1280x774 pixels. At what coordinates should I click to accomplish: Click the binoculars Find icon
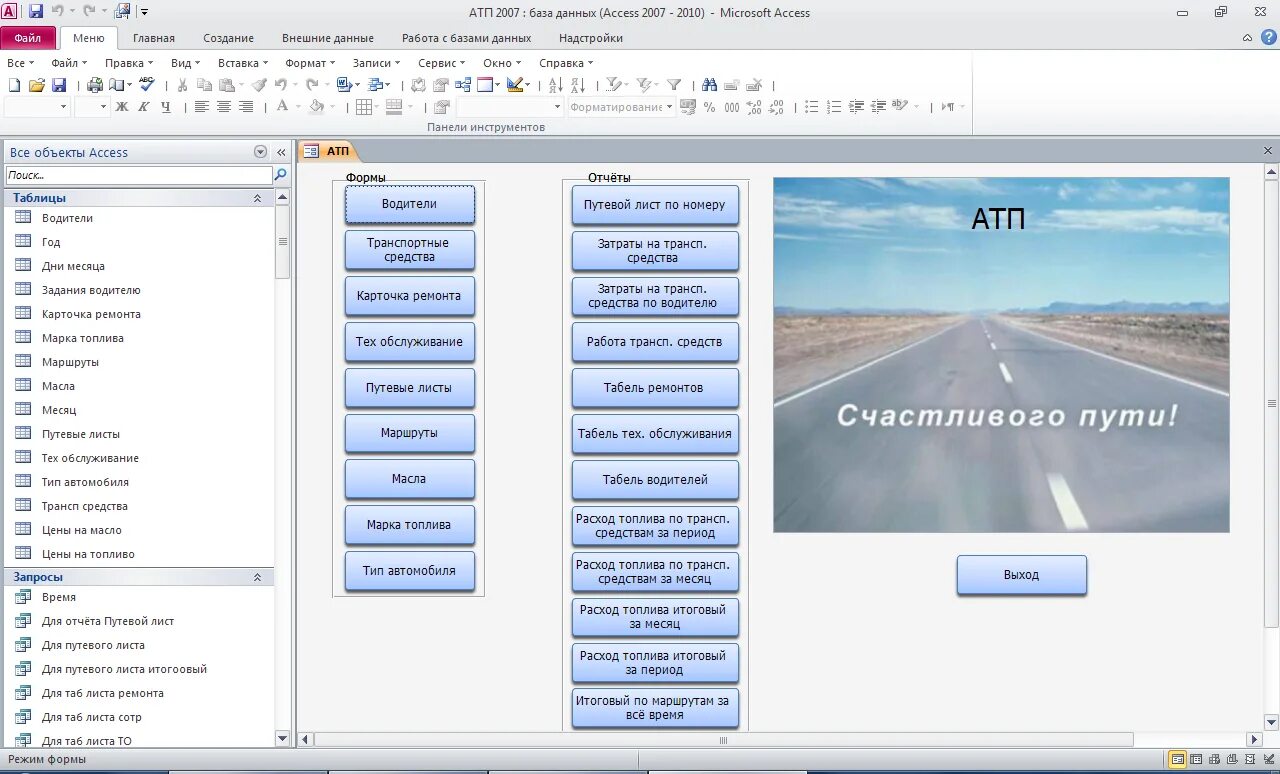[709, 85]
